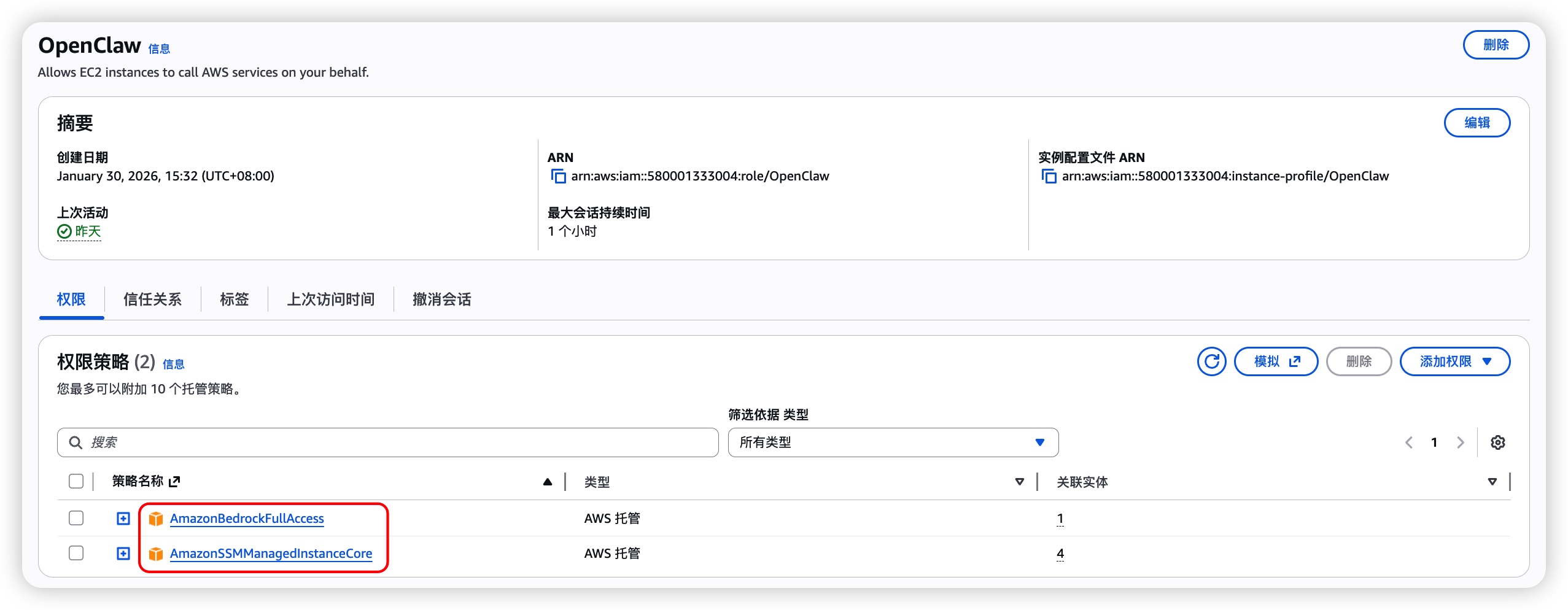The image size is (1568, 610).
Task: Sort by 关联实体 column arrow
Action: (x=1492, y=482)
